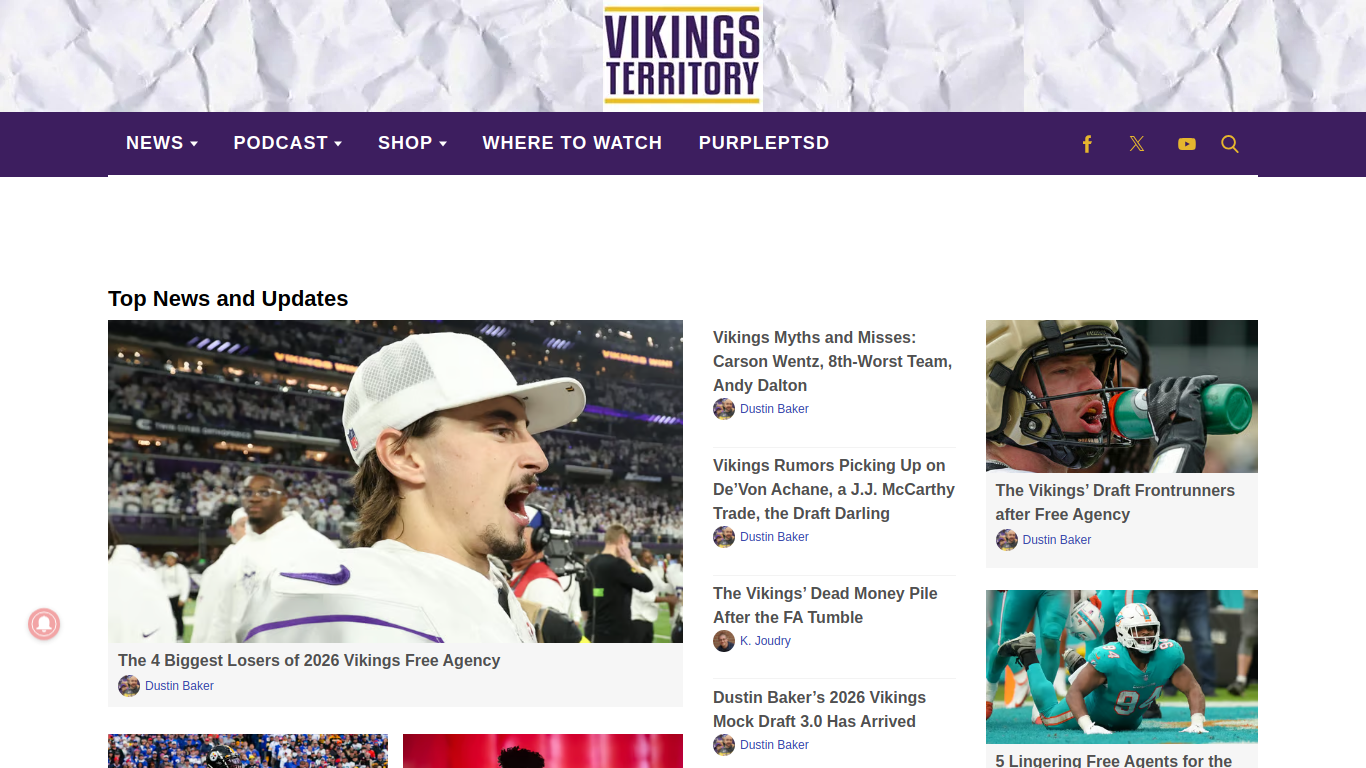Click author avatar beside '4 Biggest Losers' byline
1366x768 pixels.
[129, 686]
